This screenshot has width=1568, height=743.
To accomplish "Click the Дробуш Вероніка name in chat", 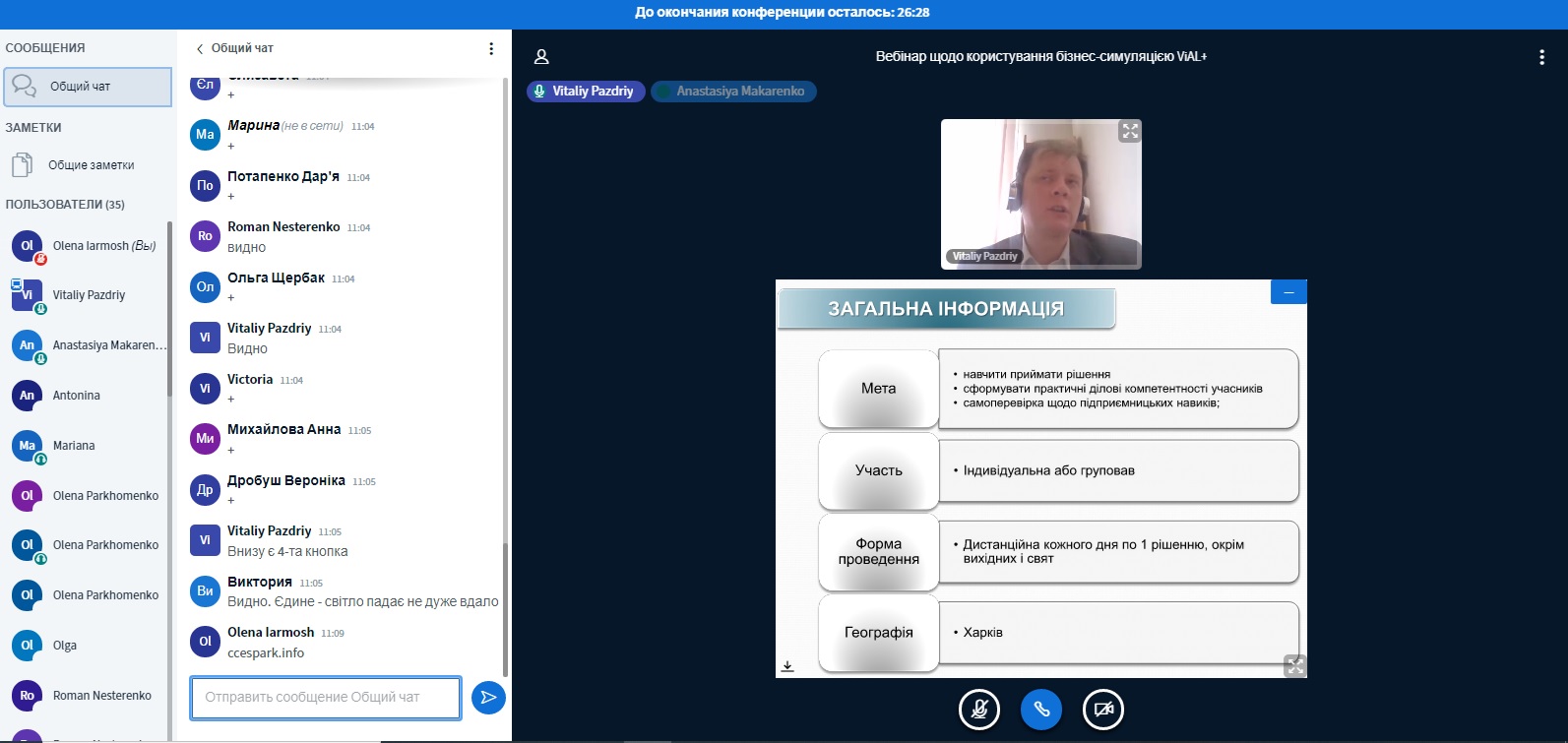I will [286, 481].
